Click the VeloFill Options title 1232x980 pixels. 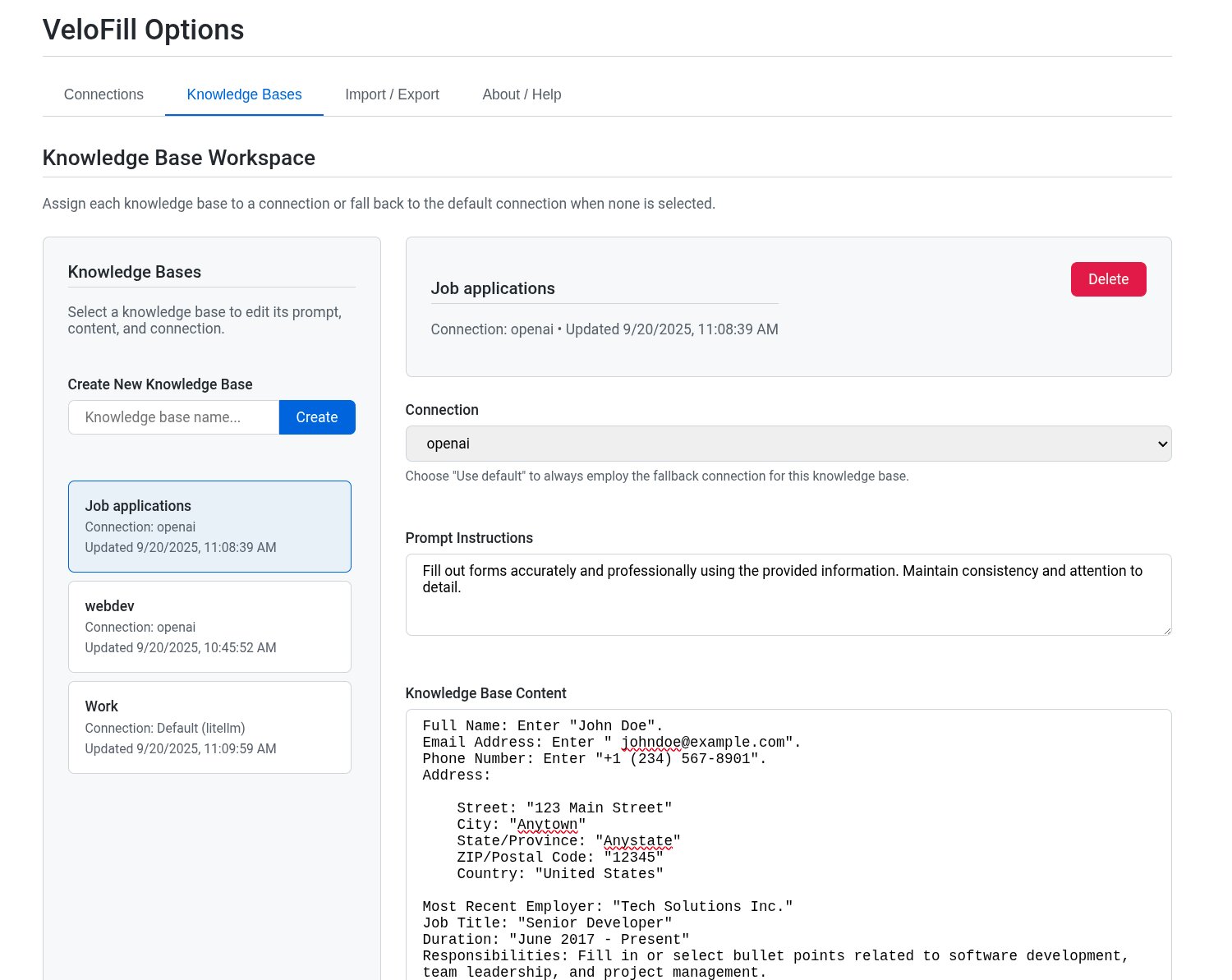click(143, 30)
